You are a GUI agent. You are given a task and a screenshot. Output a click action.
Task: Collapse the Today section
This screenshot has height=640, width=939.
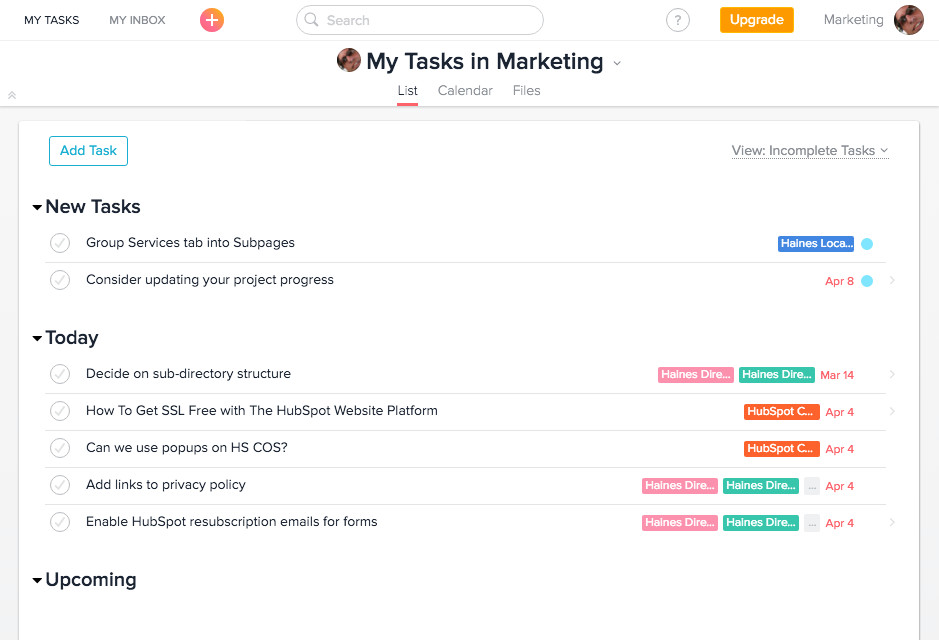pyautogui.click(x=37, y=339)
